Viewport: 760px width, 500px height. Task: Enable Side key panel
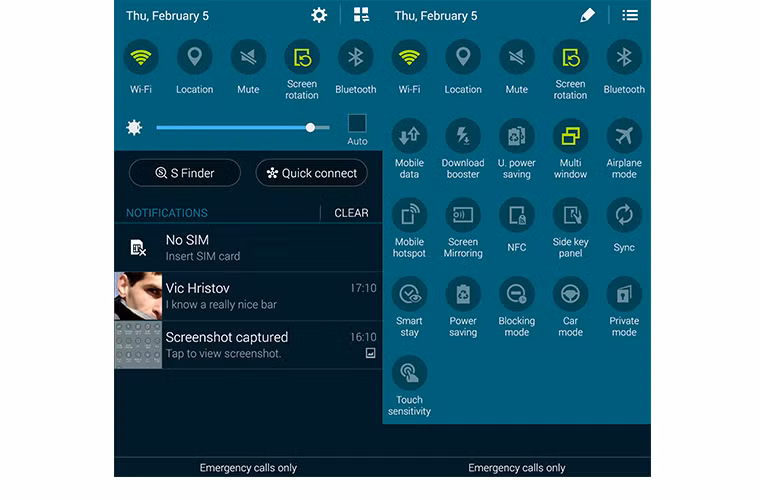pyautogui.click(x=570, y=215)
